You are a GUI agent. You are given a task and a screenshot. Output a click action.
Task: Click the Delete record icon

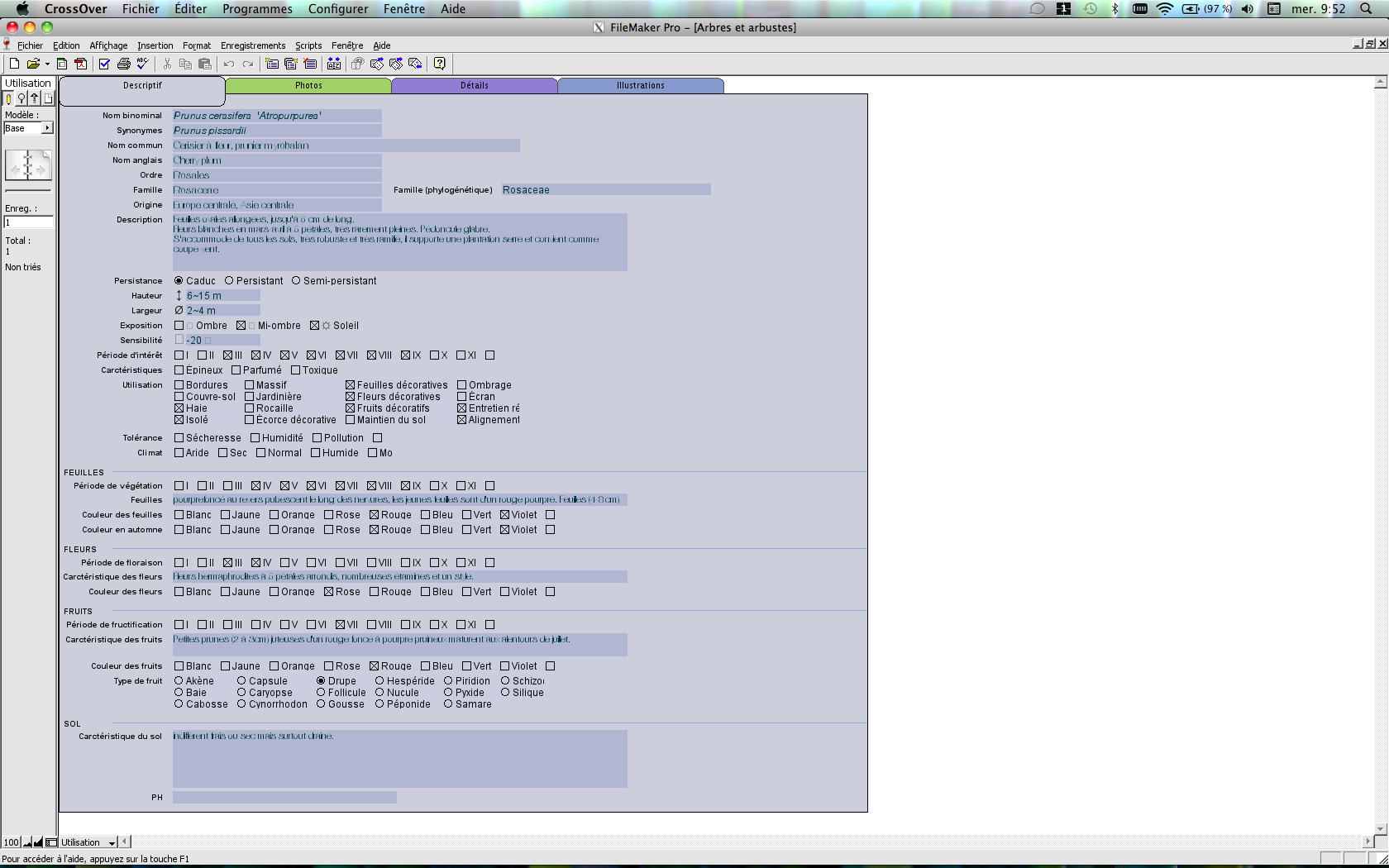coord(310,64)
